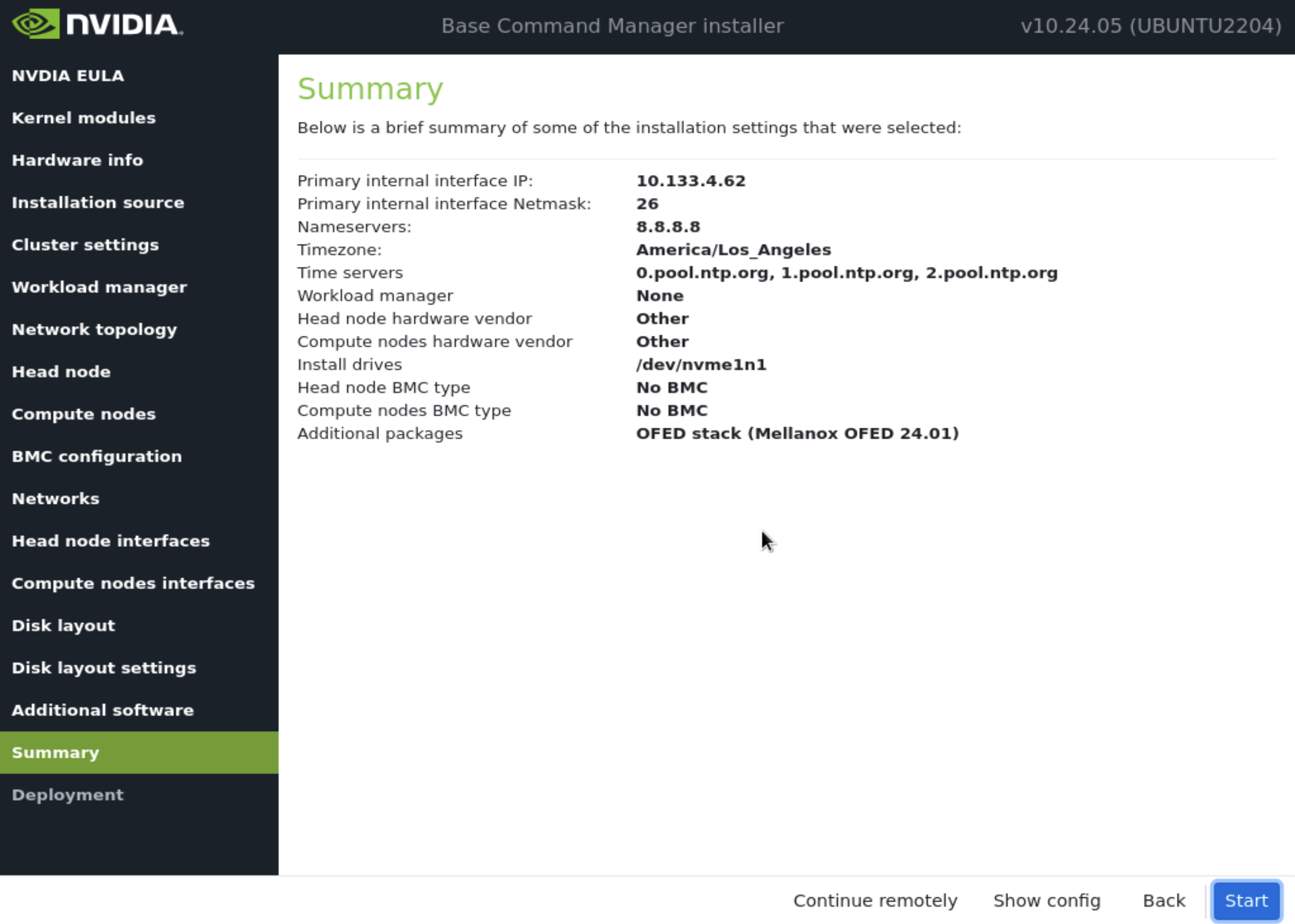Select the Network topology section

94,329
